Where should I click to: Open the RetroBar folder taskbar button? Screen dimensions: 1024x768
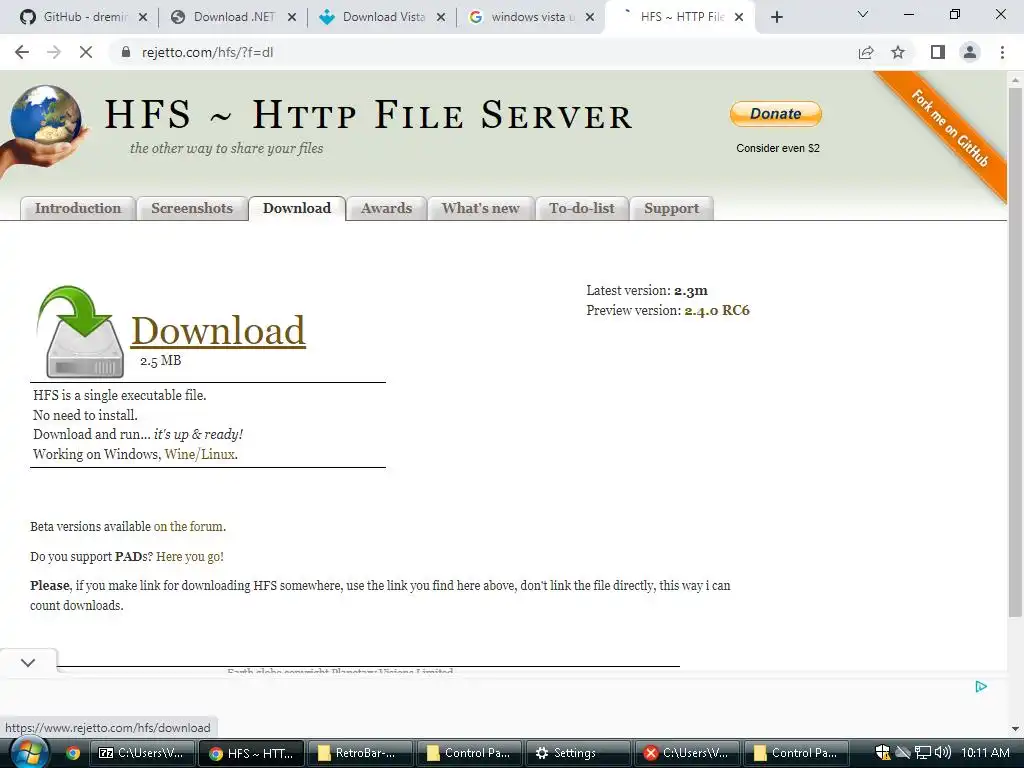359,753
